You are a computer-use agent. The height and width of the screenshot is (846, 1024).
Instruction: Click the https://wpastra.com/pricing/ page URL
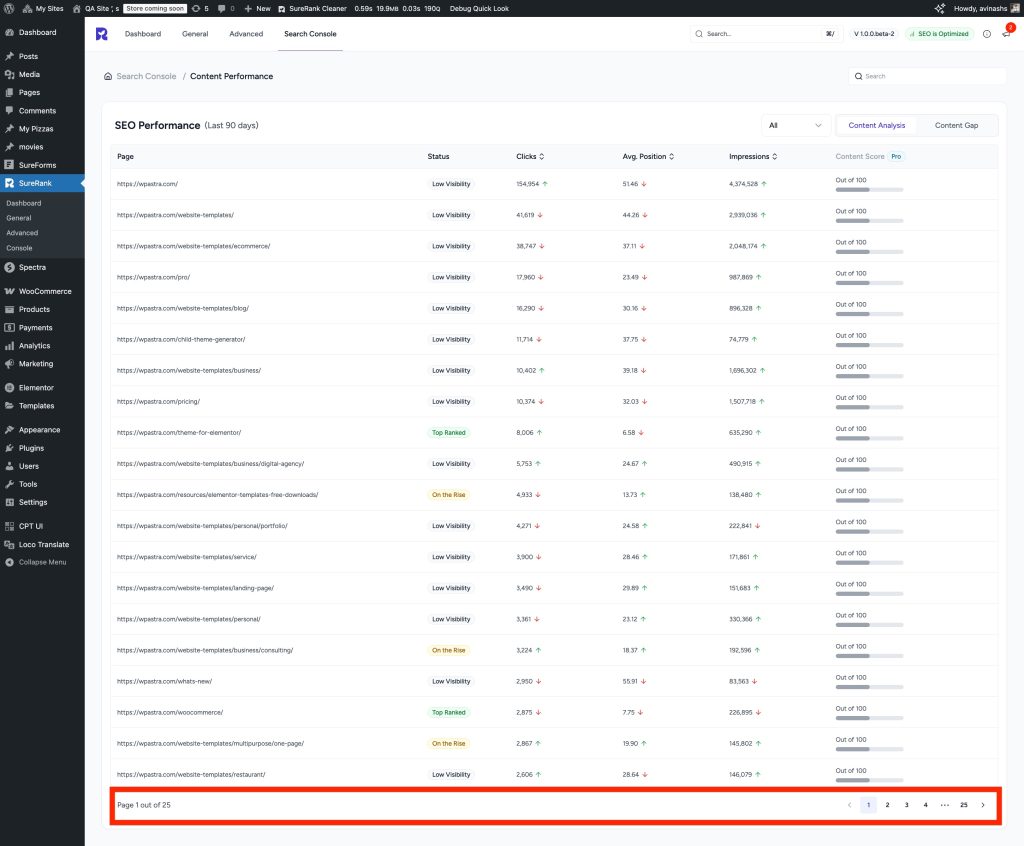[x=158, y=402]
